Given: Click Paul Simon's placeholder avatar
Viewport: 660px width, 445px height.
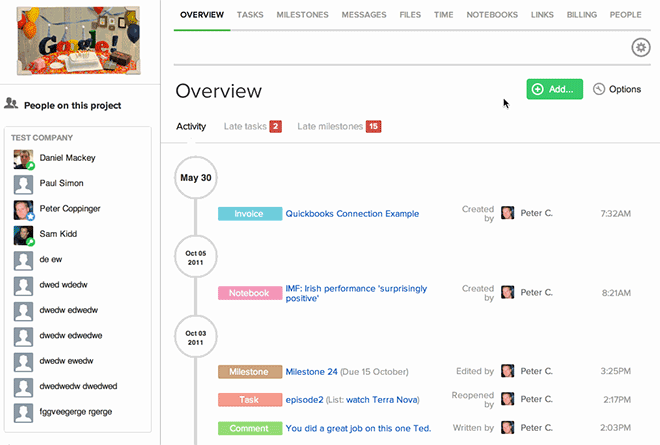Looking at the screenshot, I should [x=23, y=184].
